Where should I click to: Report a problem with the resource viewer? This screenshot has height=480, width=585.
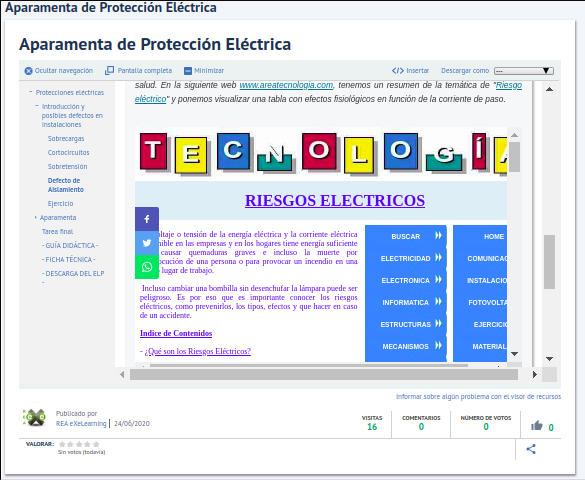(478, 396)
